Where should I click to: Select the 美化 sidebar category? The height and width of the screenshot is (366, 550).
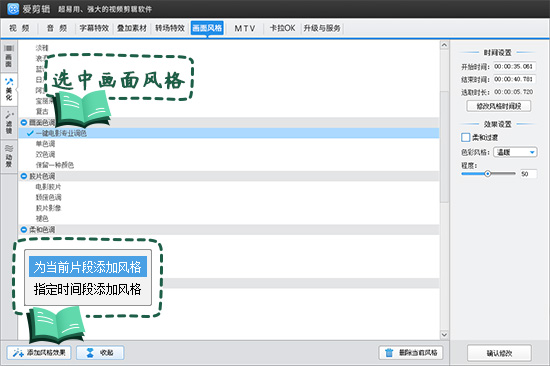pyautogui.click(x=9, y=89)
